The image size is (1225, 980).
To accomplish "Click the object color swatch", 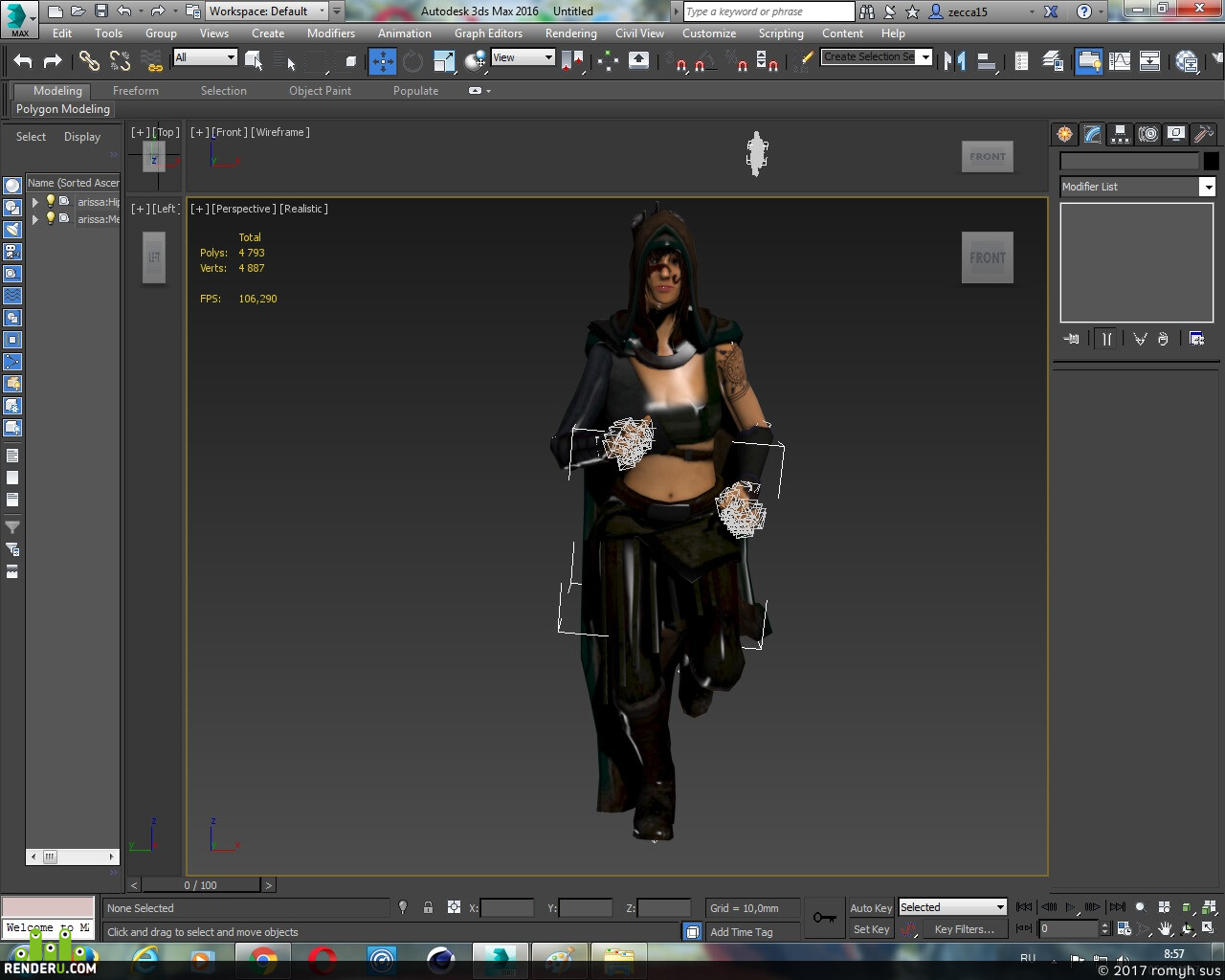I will click(1211, 161).
